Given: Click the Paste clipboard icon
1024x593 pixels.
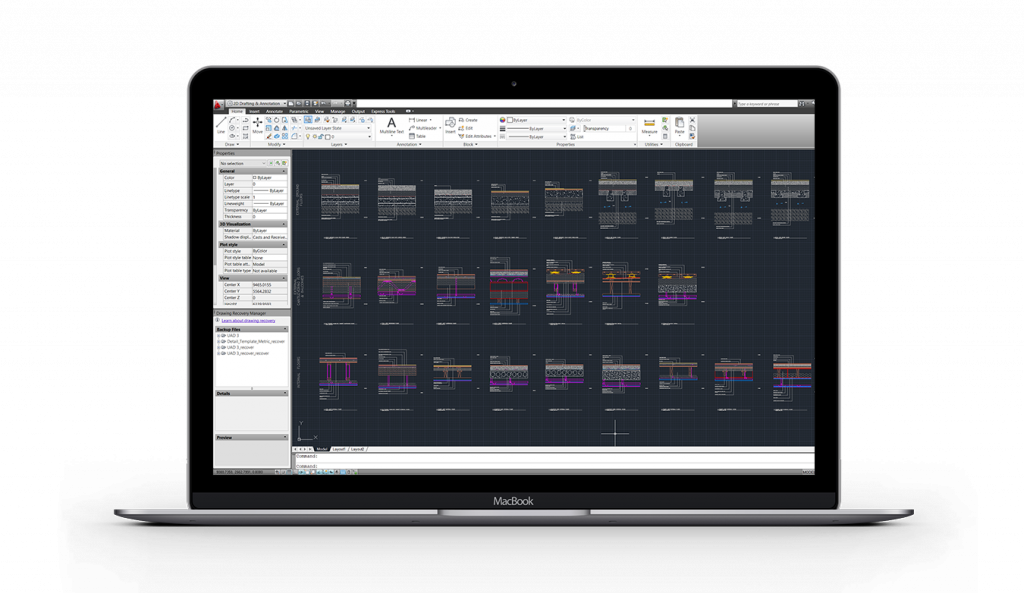Looking at the screenshot, I should coord(680,125).
